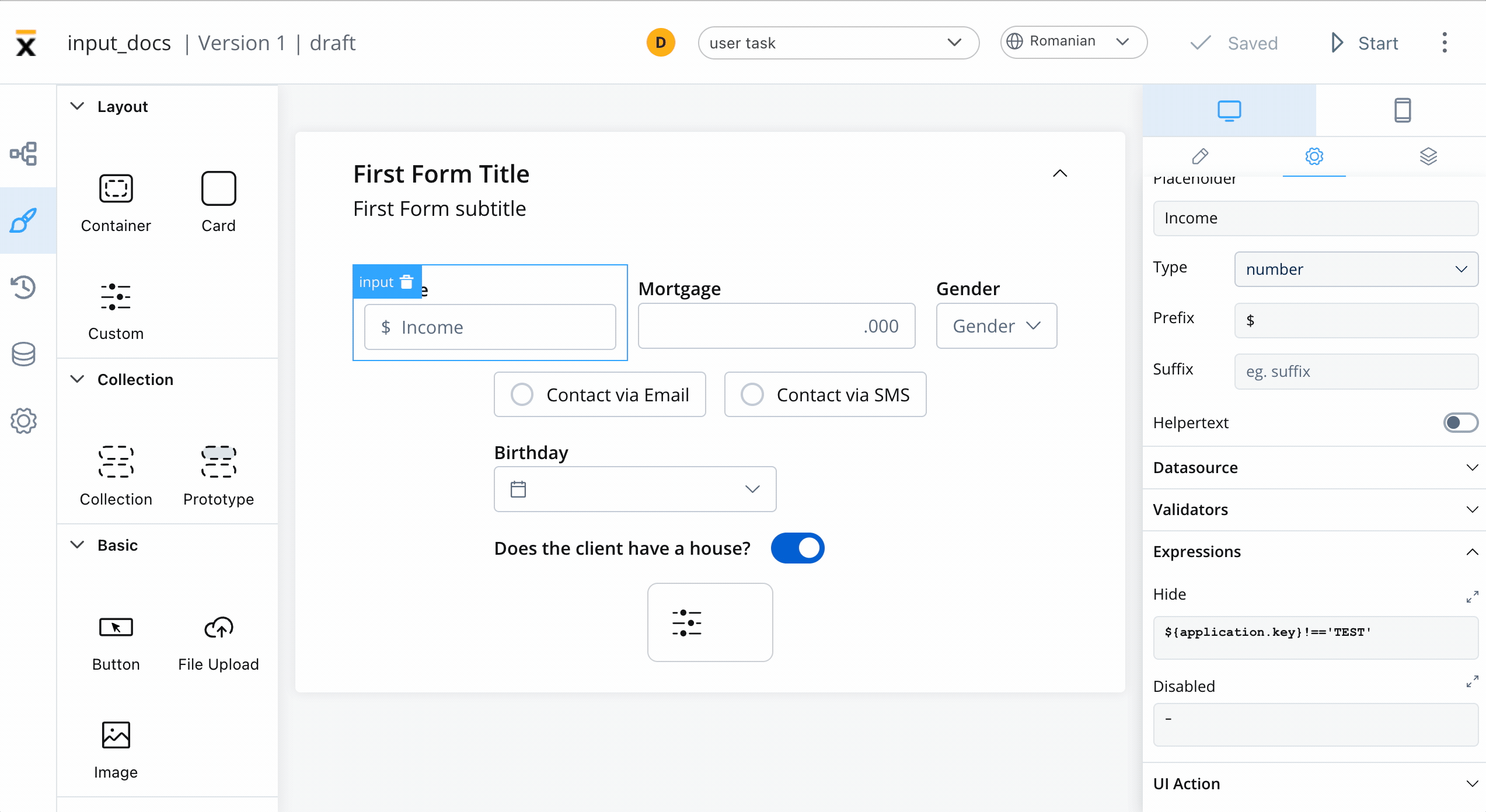Open the layers tab in properties panel
The image size is (1486, 812).
tap(1428, 156)
